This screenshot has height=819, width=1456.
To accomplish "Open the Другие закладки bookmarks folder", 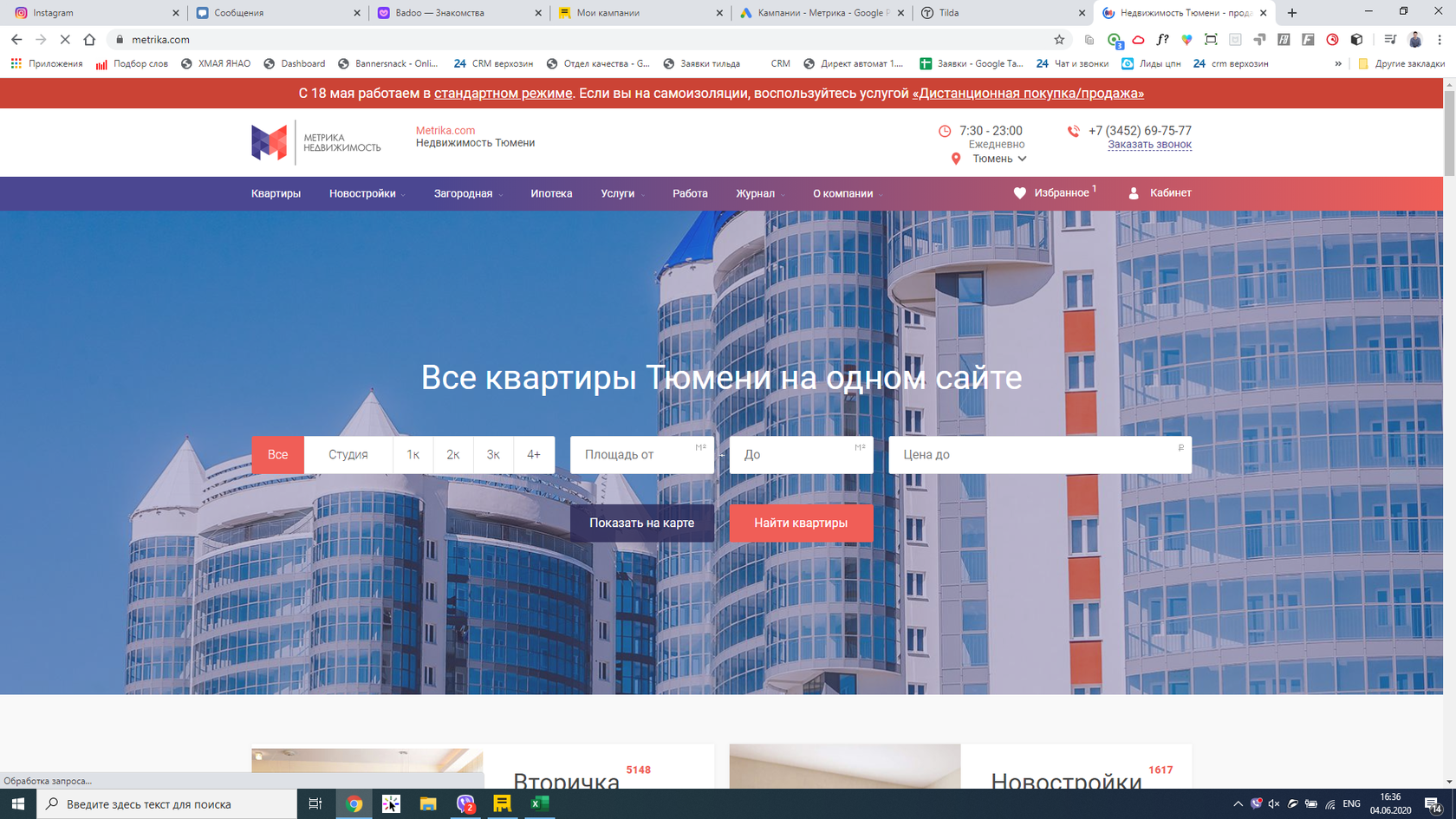I will (x=1401, y=63).
